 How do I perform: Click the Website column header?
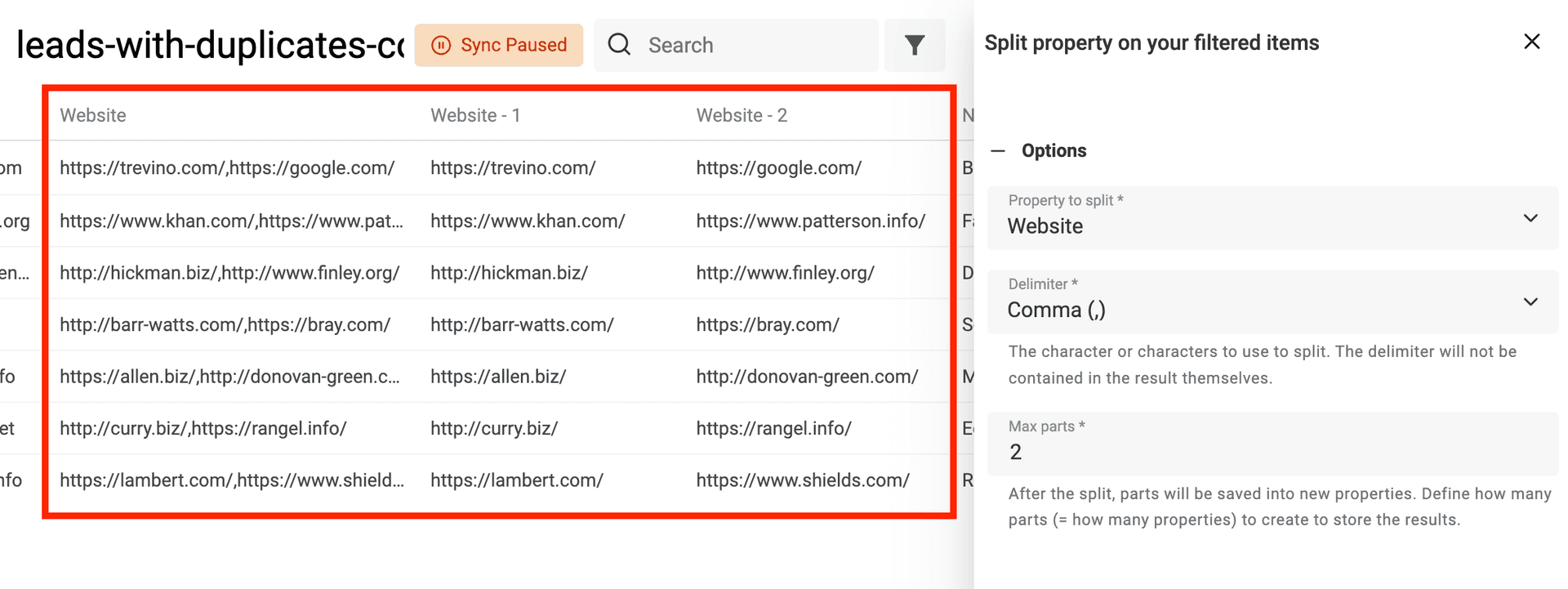[x=93, y=115]
